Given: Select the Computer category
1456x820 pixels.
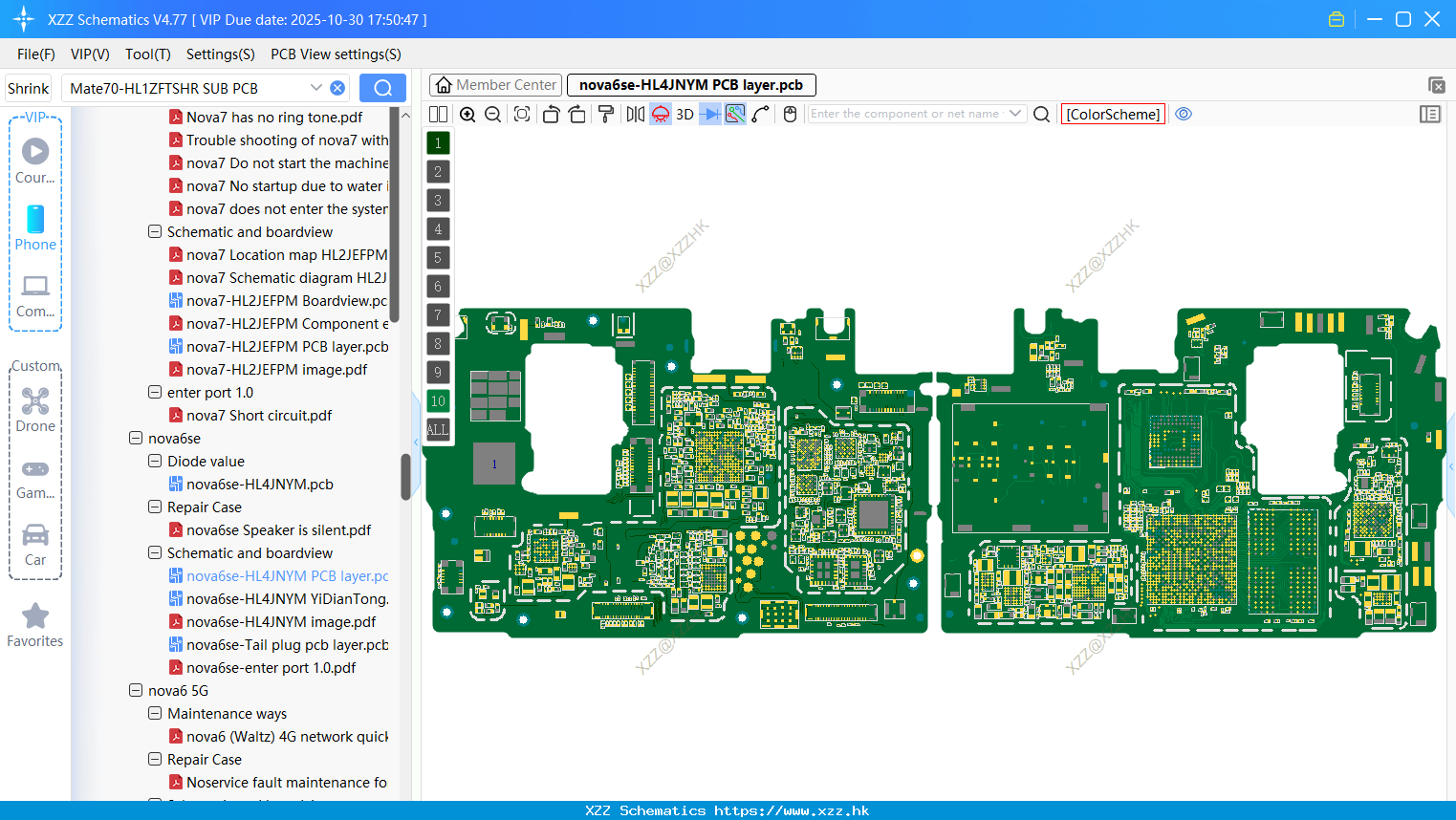Looking at the screenshot, I should click(x=35, y=295).
